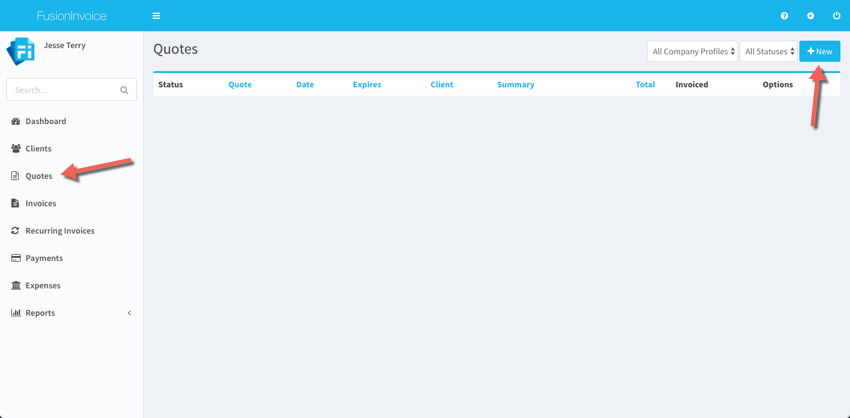Open settings via the gear icon
Screen dimensions: 850x418
tap(810, 16)
